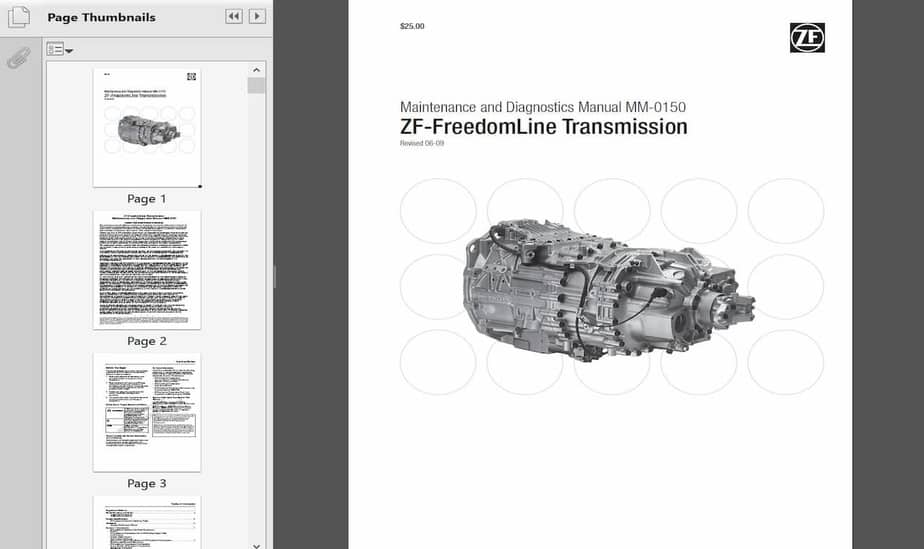Click the $25.00 price text
The height and width of the screenshot is (549, 924).
[412, 27]
